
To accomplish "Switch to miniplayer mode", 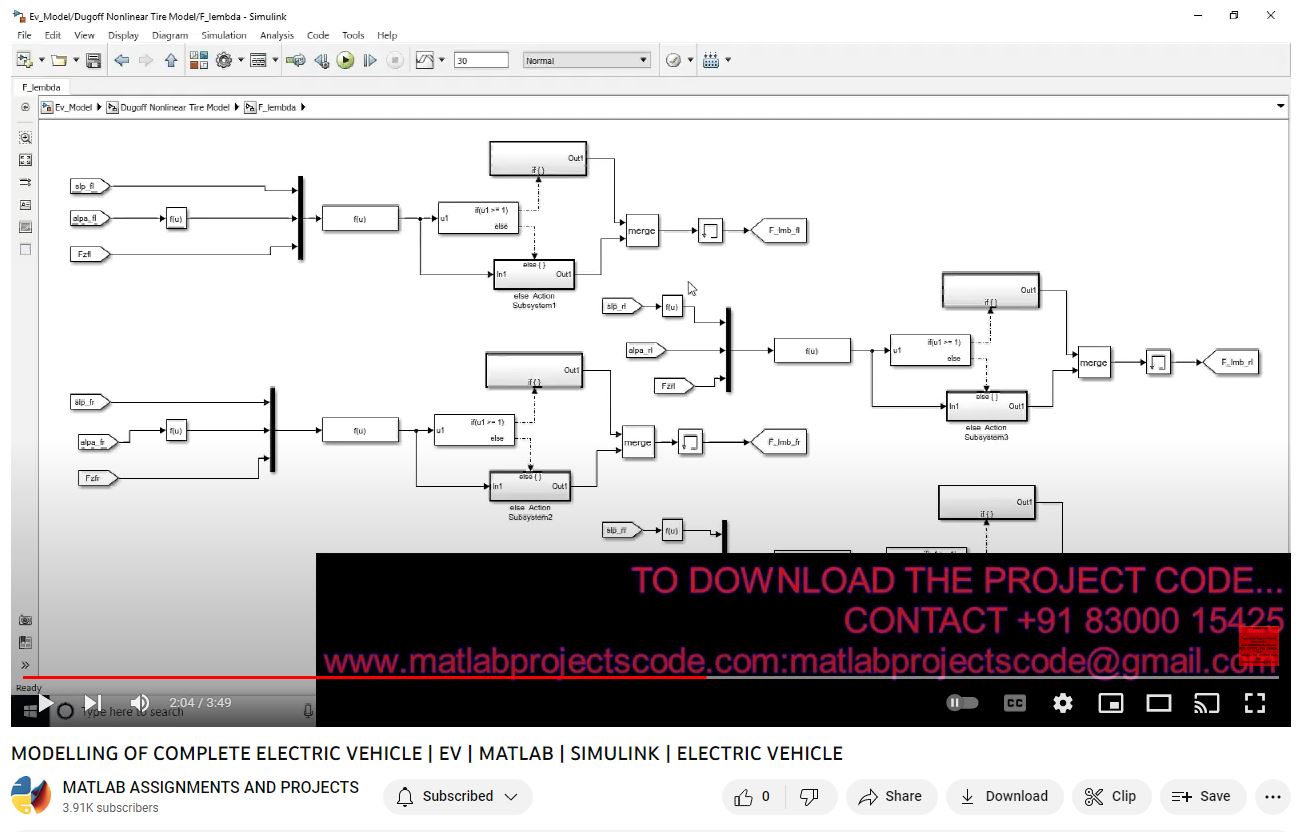I will pos(1111,703).
